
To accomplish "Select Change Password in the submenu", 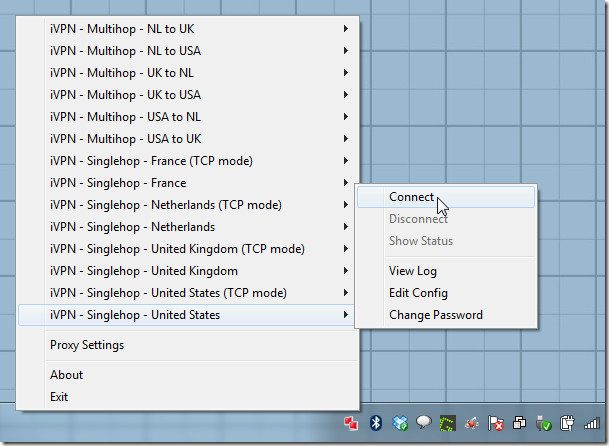I will pyautogui.click(x=446, y=315).
